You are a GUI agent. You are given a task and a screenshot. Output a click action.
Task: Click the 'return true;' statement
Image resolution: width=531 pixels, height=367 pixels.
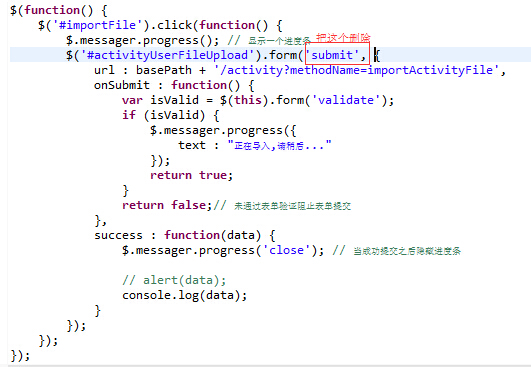tap(192, 175)
